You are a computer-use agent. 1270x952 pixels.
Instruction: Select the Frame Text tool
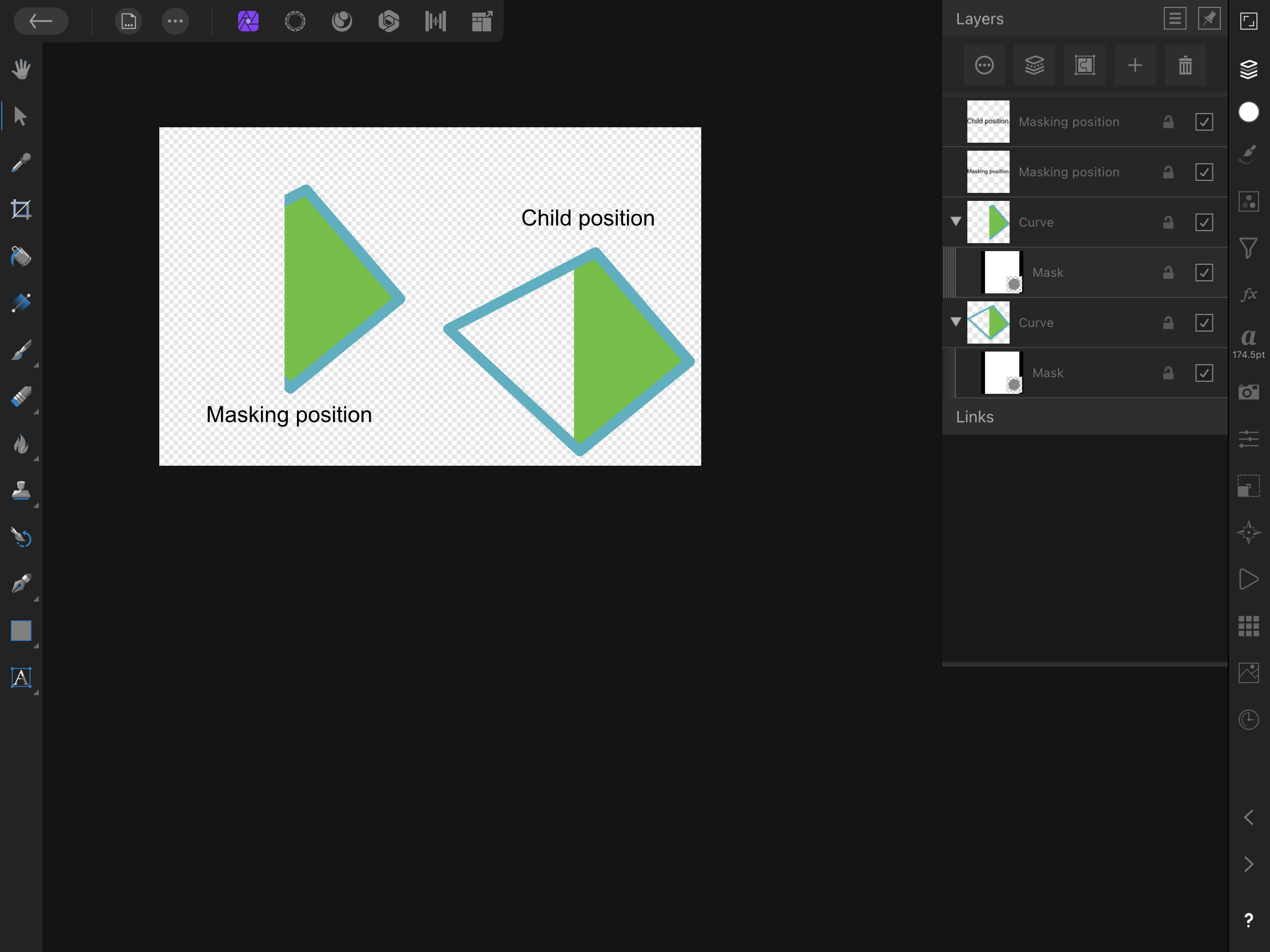(x=21, y=677)
